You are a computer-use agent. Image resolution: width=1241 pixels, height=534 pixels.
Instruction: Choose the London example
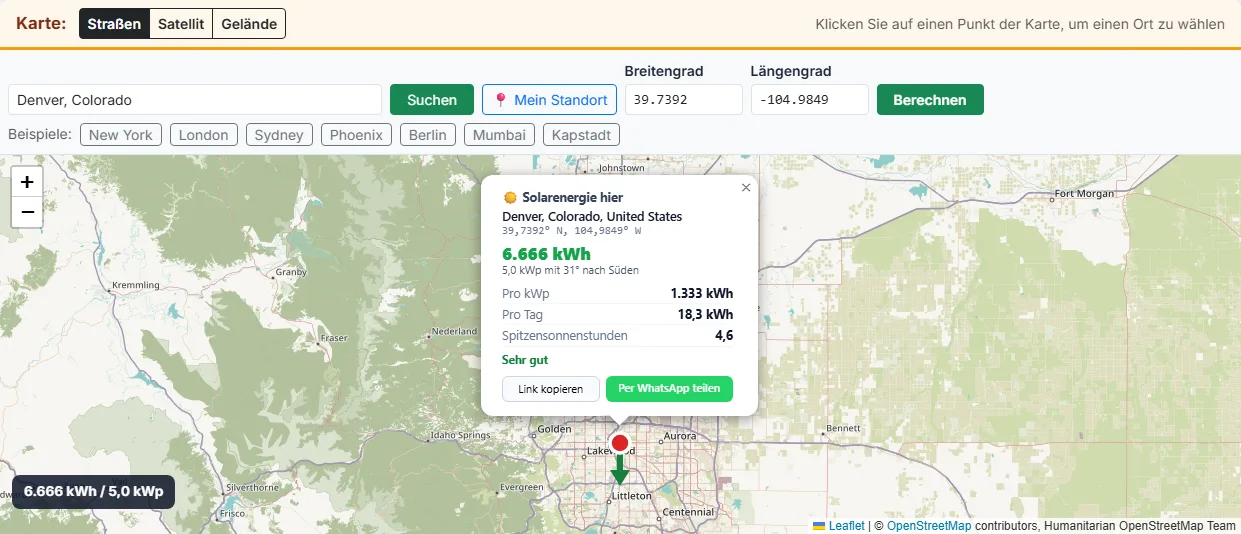coord(204,135)
